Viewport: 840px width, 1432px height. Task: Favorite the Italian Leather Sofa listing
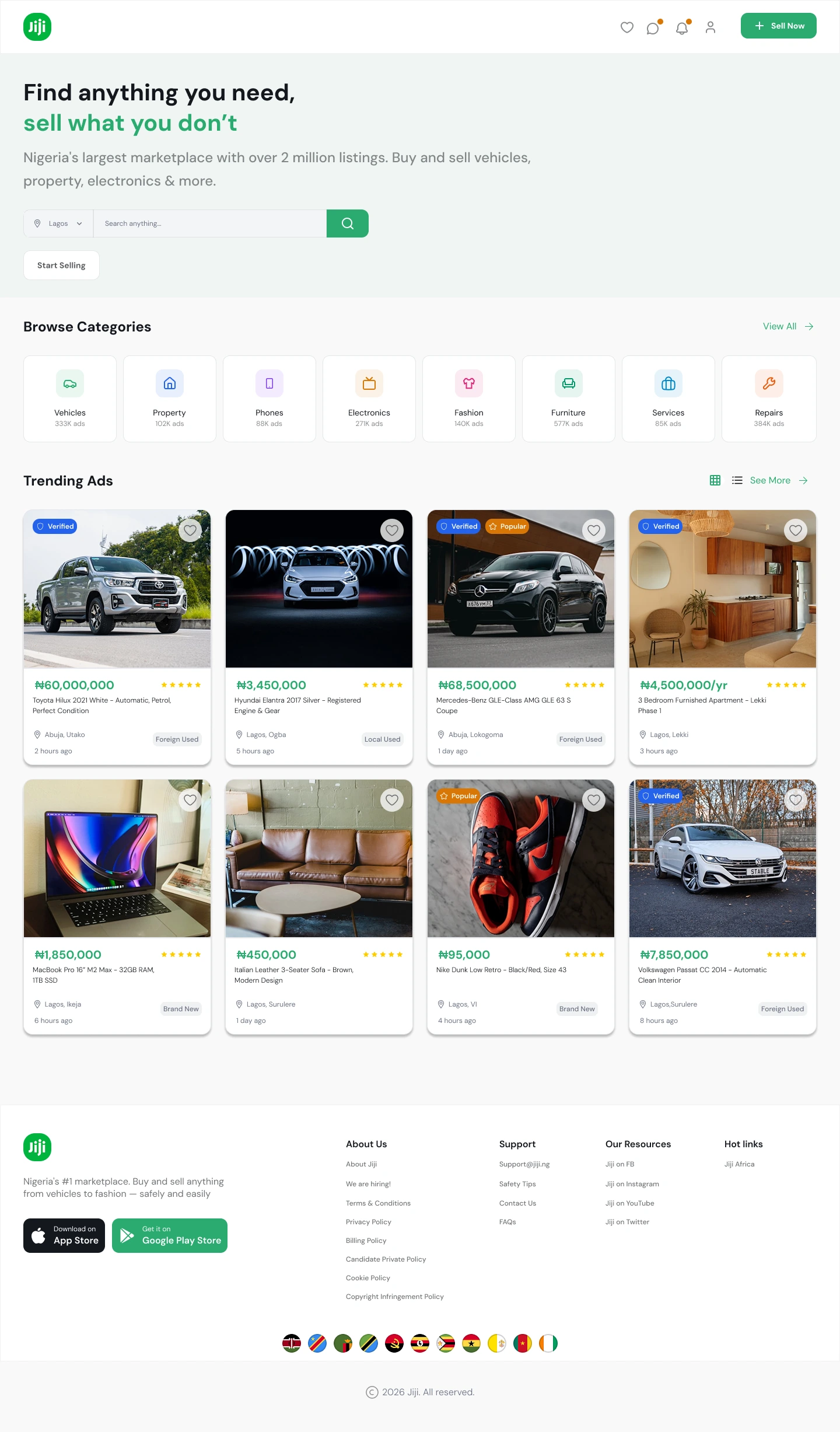[x=392, y=800]
